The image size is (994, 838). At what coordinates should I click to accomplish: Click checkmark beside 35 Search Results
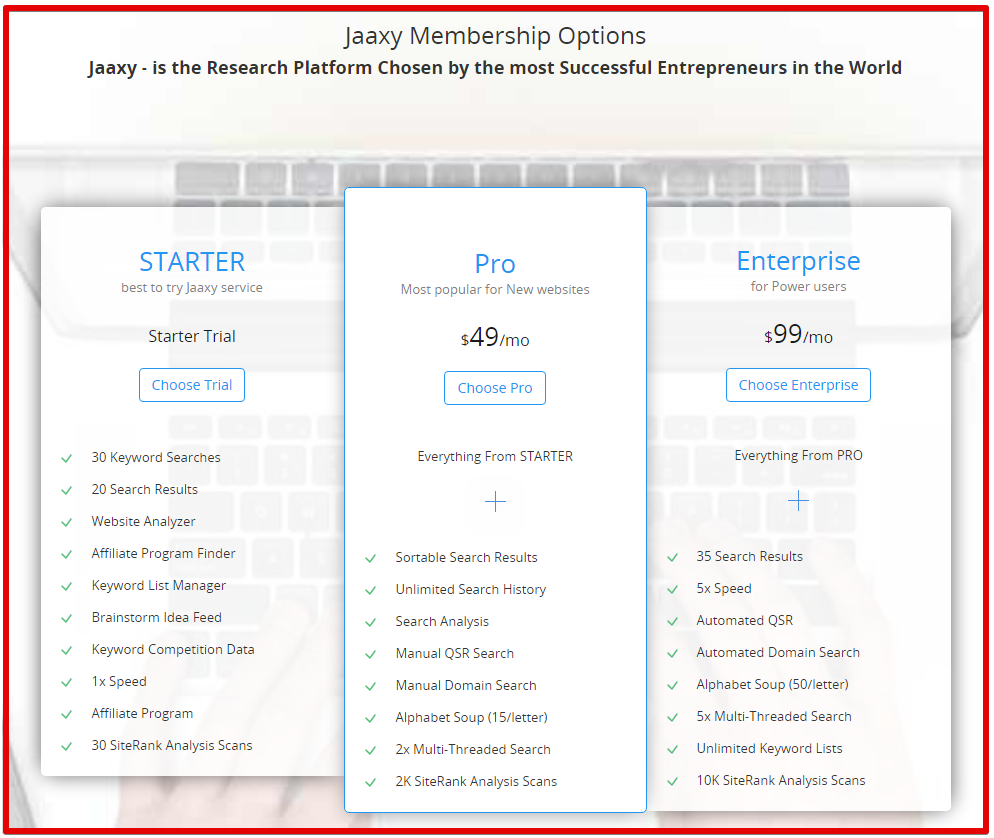tap(673, 557)
